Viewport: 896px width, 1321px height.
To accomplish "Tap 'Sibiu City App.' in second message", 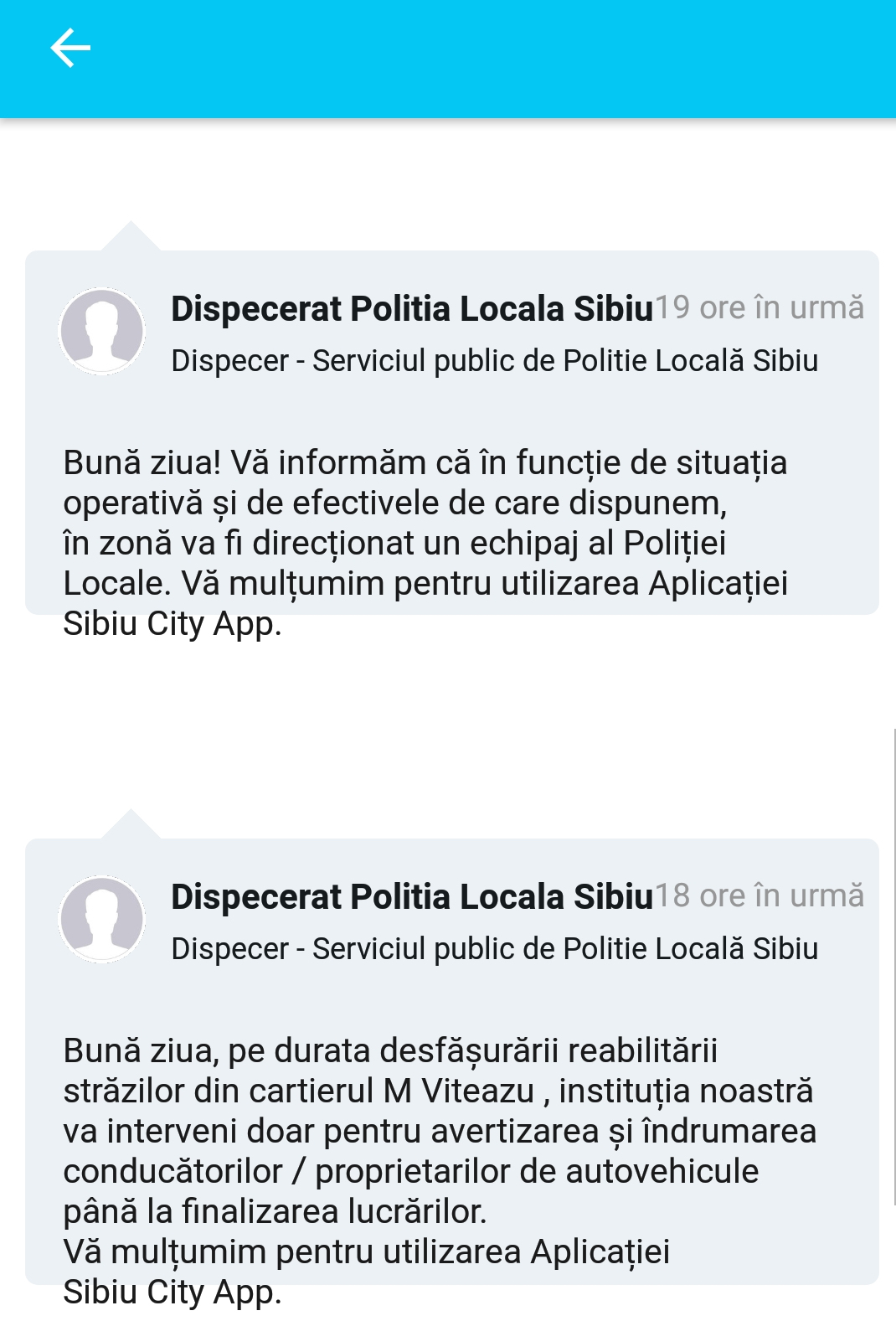I will tap(173, 1293).
